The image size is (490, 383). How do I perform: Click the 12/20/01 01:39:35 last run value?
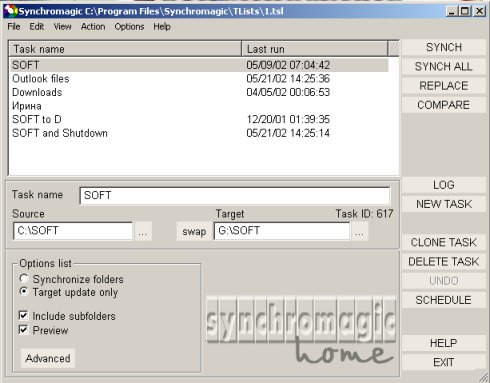click(288, 119)
